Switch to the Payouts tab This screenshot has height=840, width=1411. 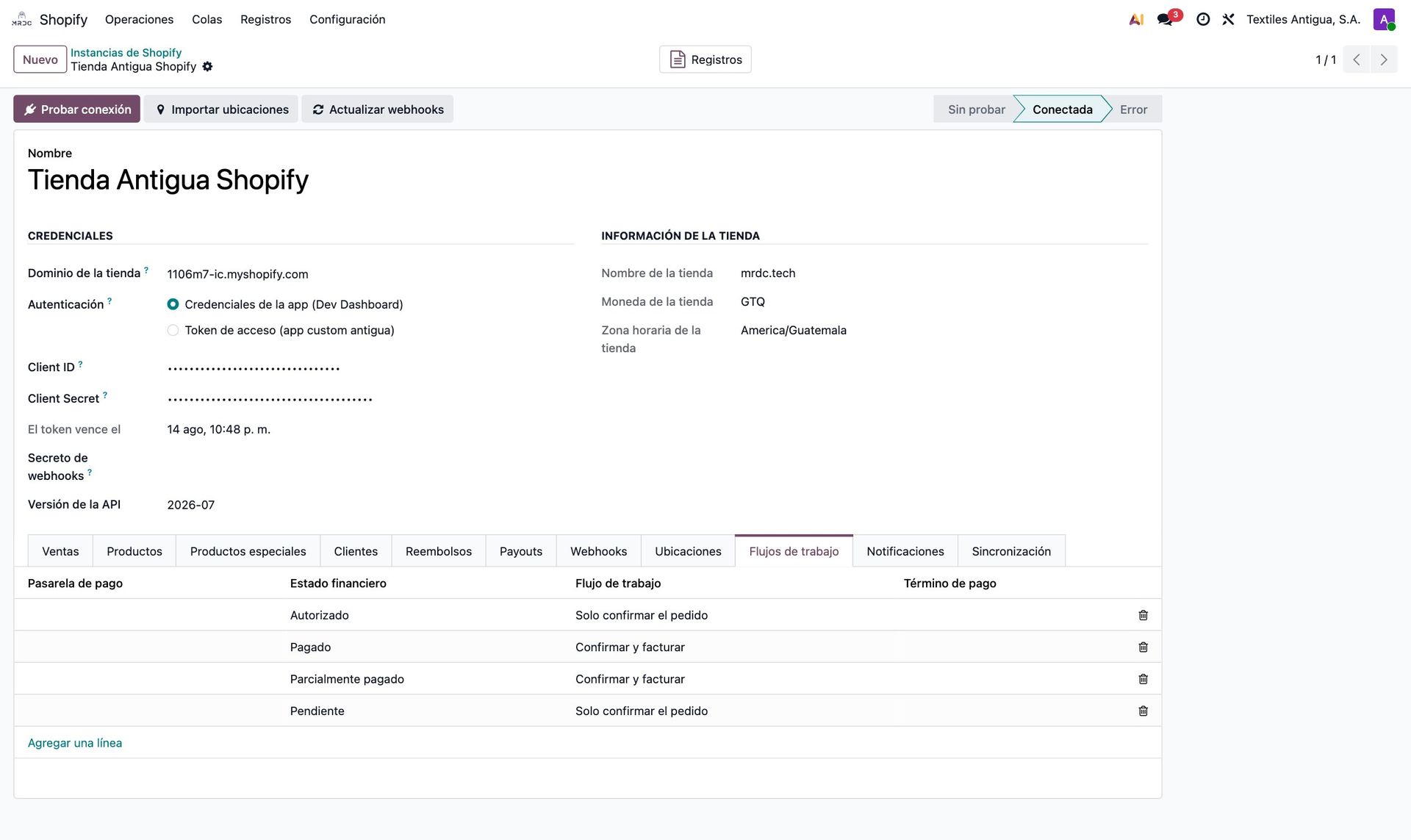(521, 551)
